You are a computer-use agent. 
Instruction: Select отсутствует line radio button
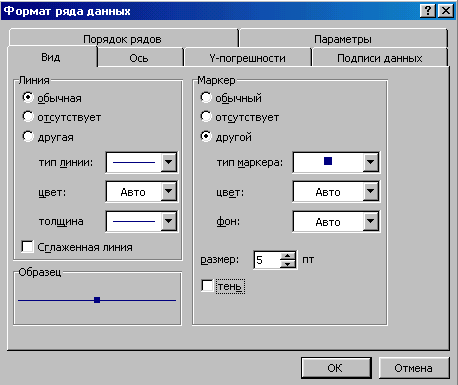coord(28,117)
